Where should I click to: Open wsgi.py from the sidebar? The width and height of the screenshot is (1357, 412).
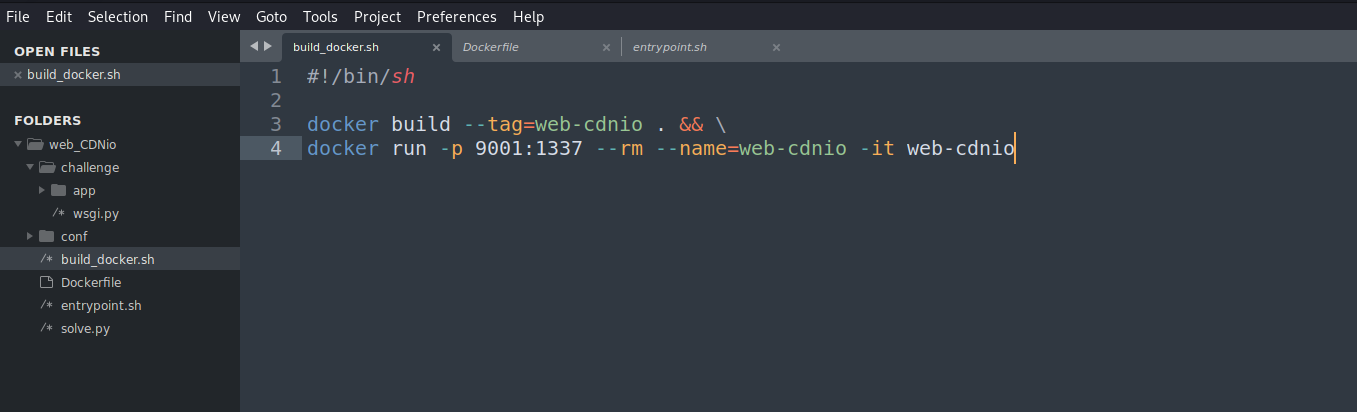tap(96, 213)
